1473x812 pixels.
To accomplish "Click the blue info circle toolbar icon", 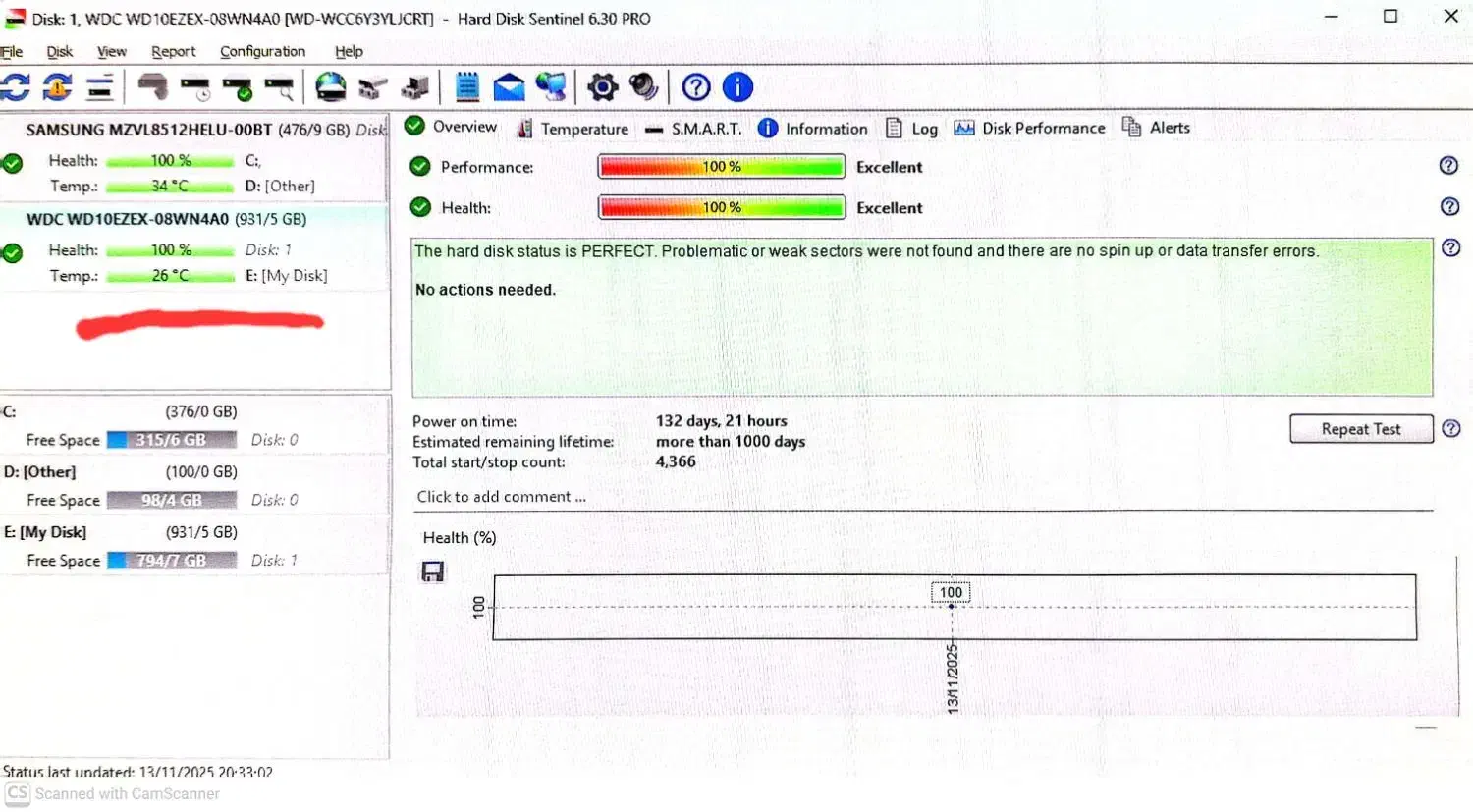I will [x=737, y=87].
